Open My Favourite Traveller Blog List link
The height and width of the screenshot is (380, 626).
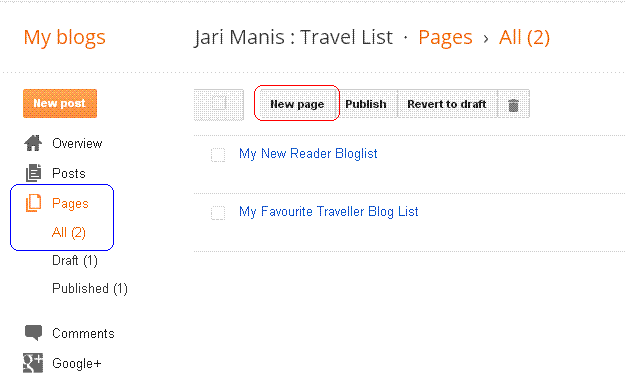click(x=329, y=212)
